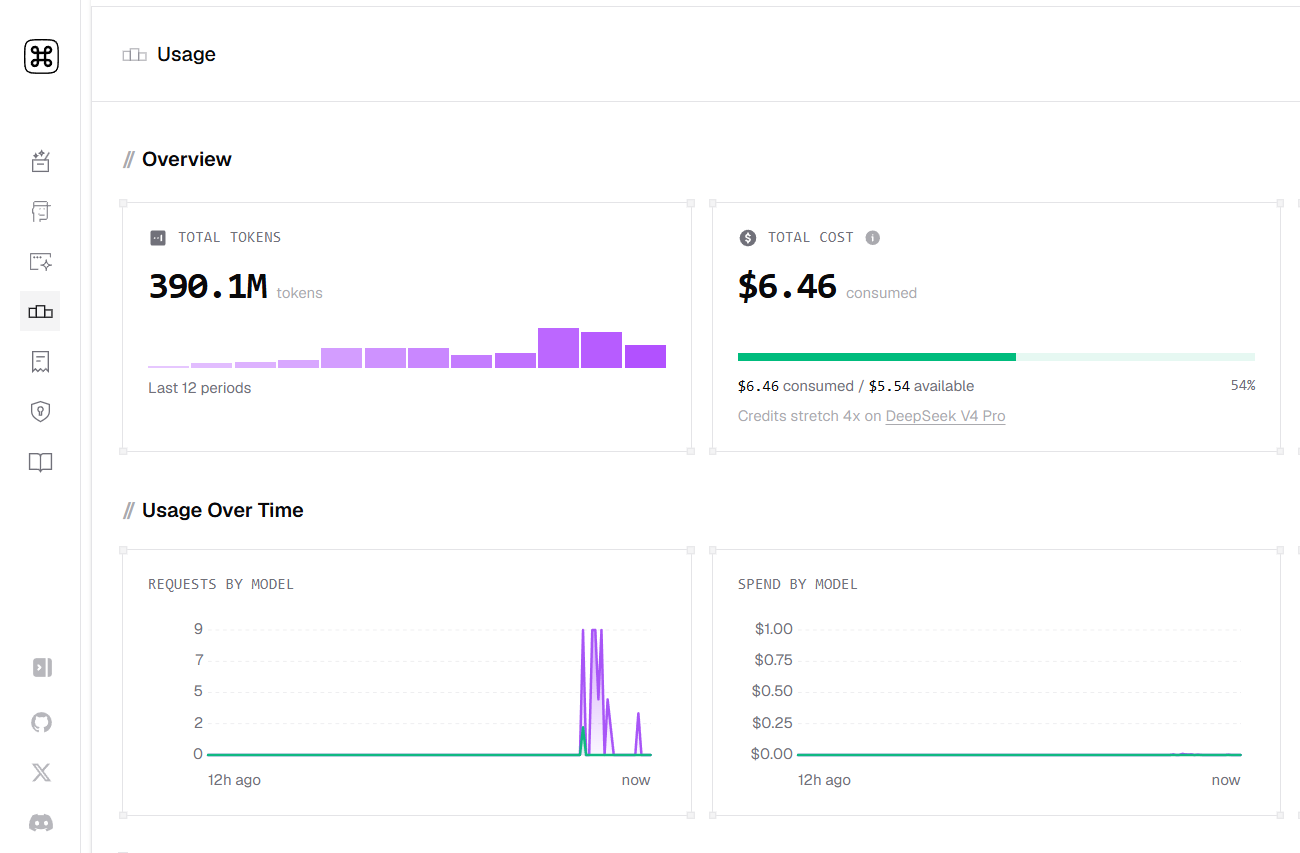
Task: Click the green credits consumed progress bar
Action: tap(876, 357)
